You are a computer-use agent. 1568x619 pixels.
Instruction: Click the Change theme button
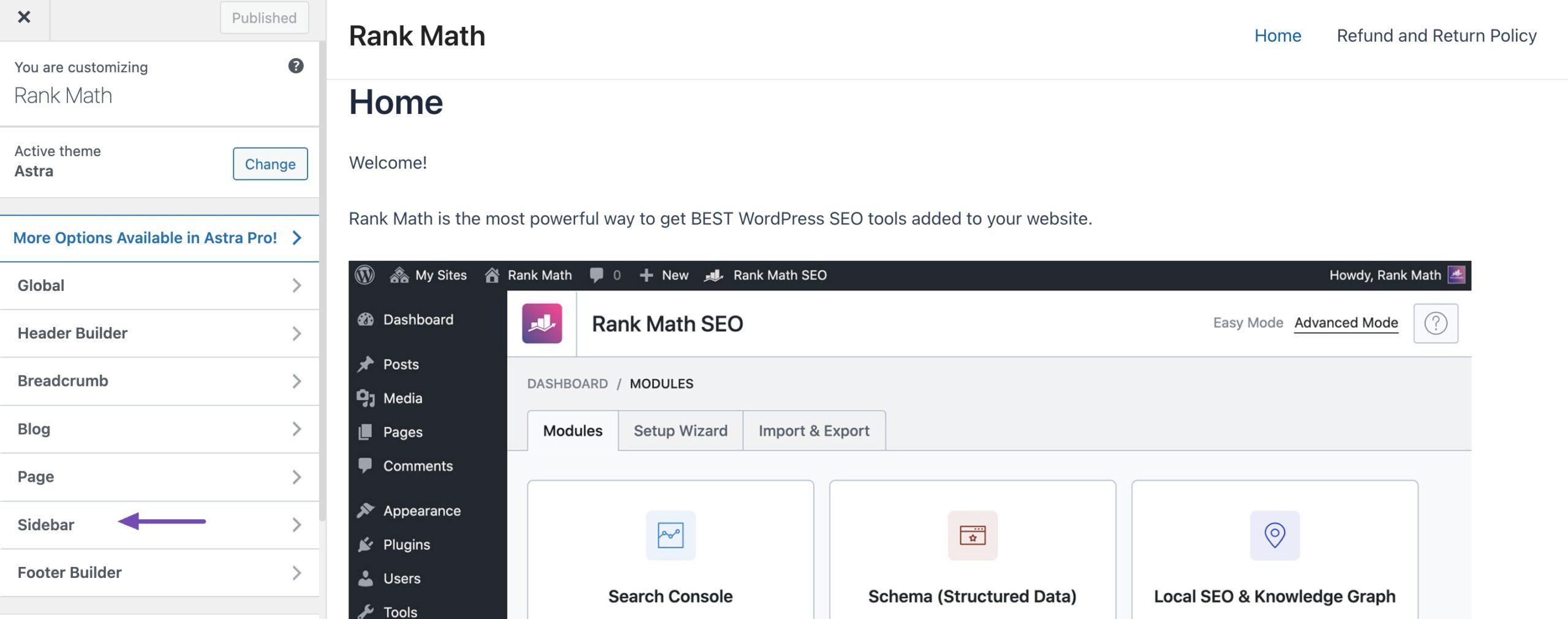270,163
